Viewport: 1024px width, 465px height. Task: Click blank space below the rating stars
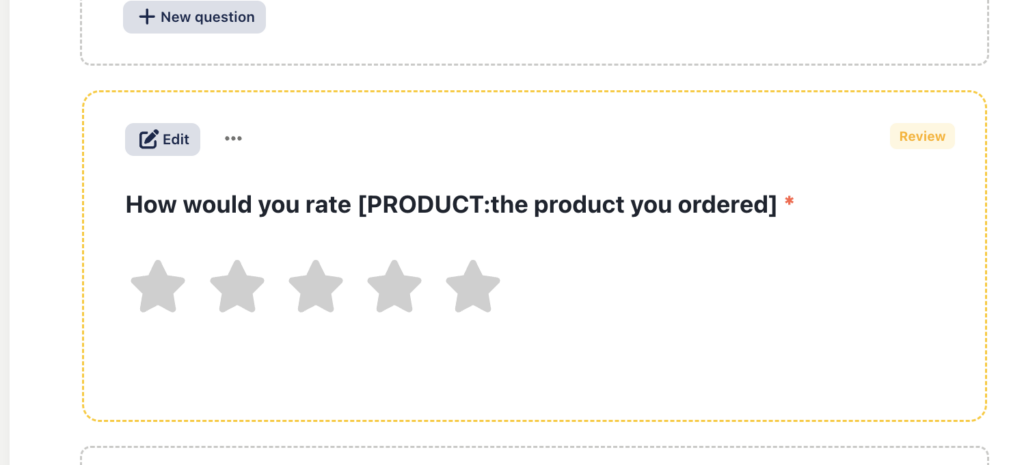534,366
